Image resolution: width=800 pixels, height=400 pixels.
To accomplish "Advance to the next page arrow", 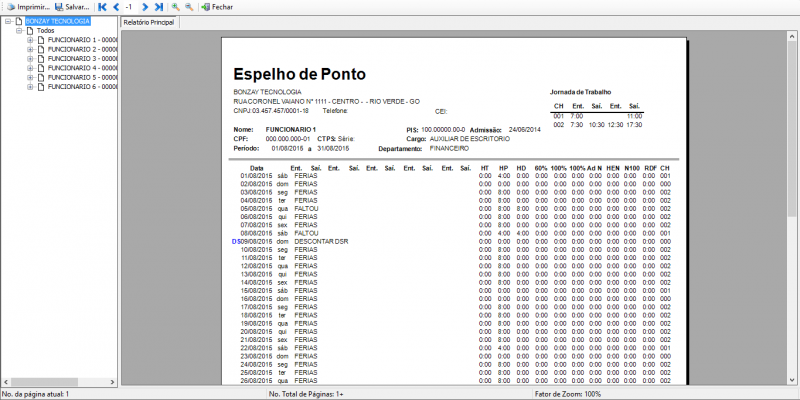I will tap(145, 7).
